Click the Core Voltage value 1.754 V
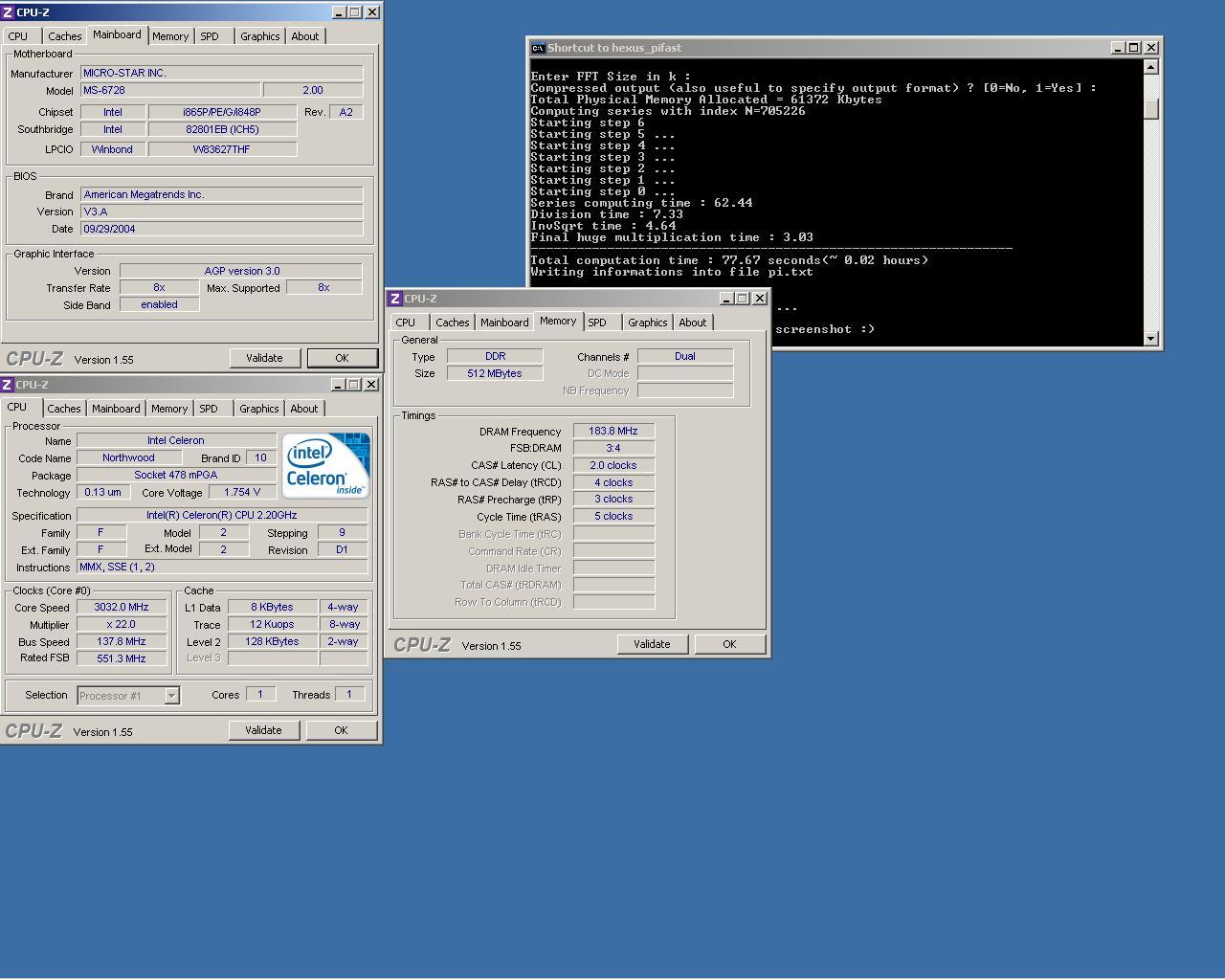 point(241,493)
